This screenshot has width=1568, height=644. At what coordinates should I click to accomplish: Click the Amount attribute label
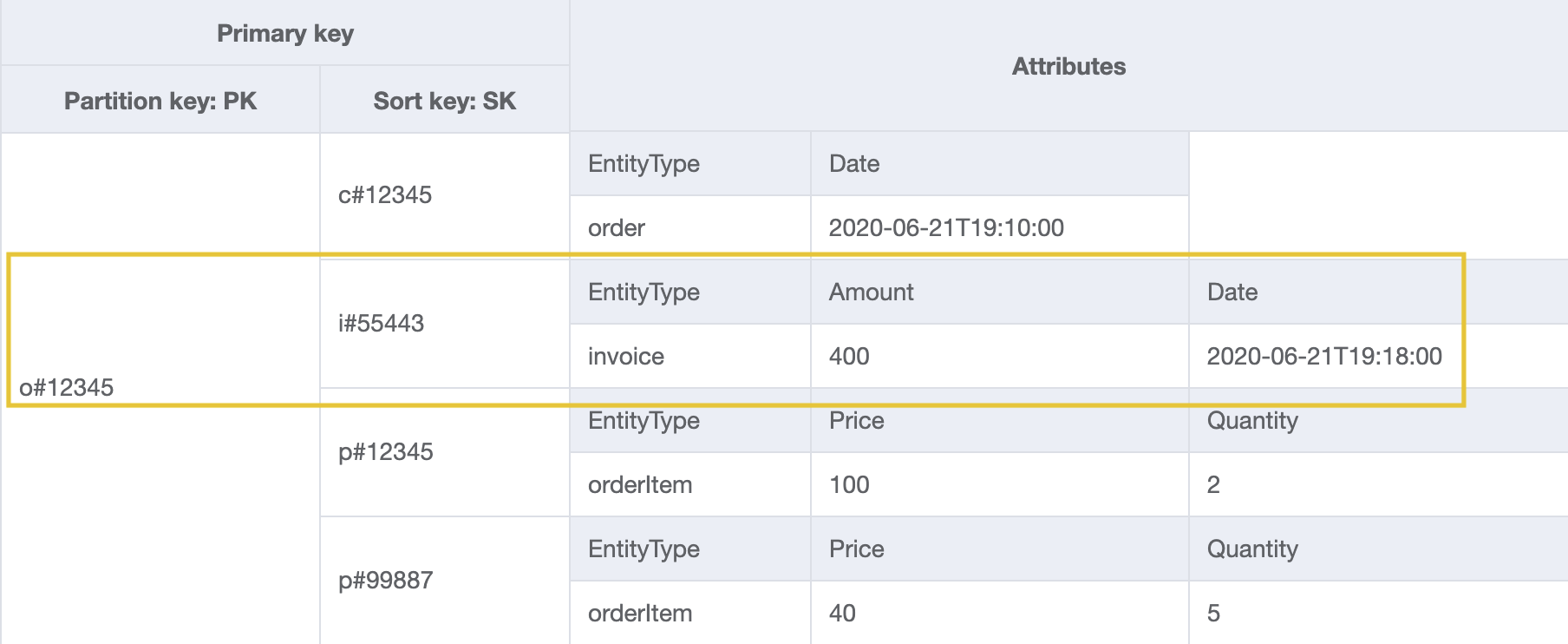click(871, 292)
